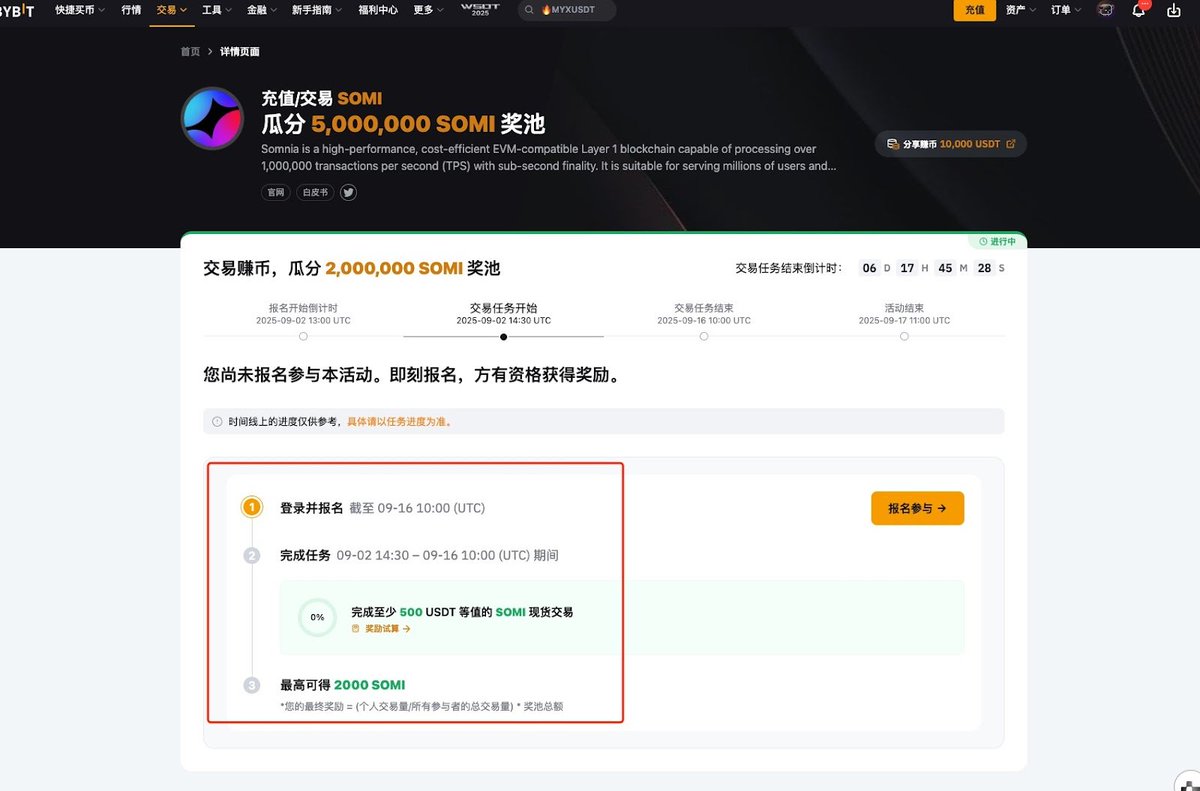This screenshot has height=791, width=1200.
Task: Click the 完成任务 step title
Action: [305, 555]
